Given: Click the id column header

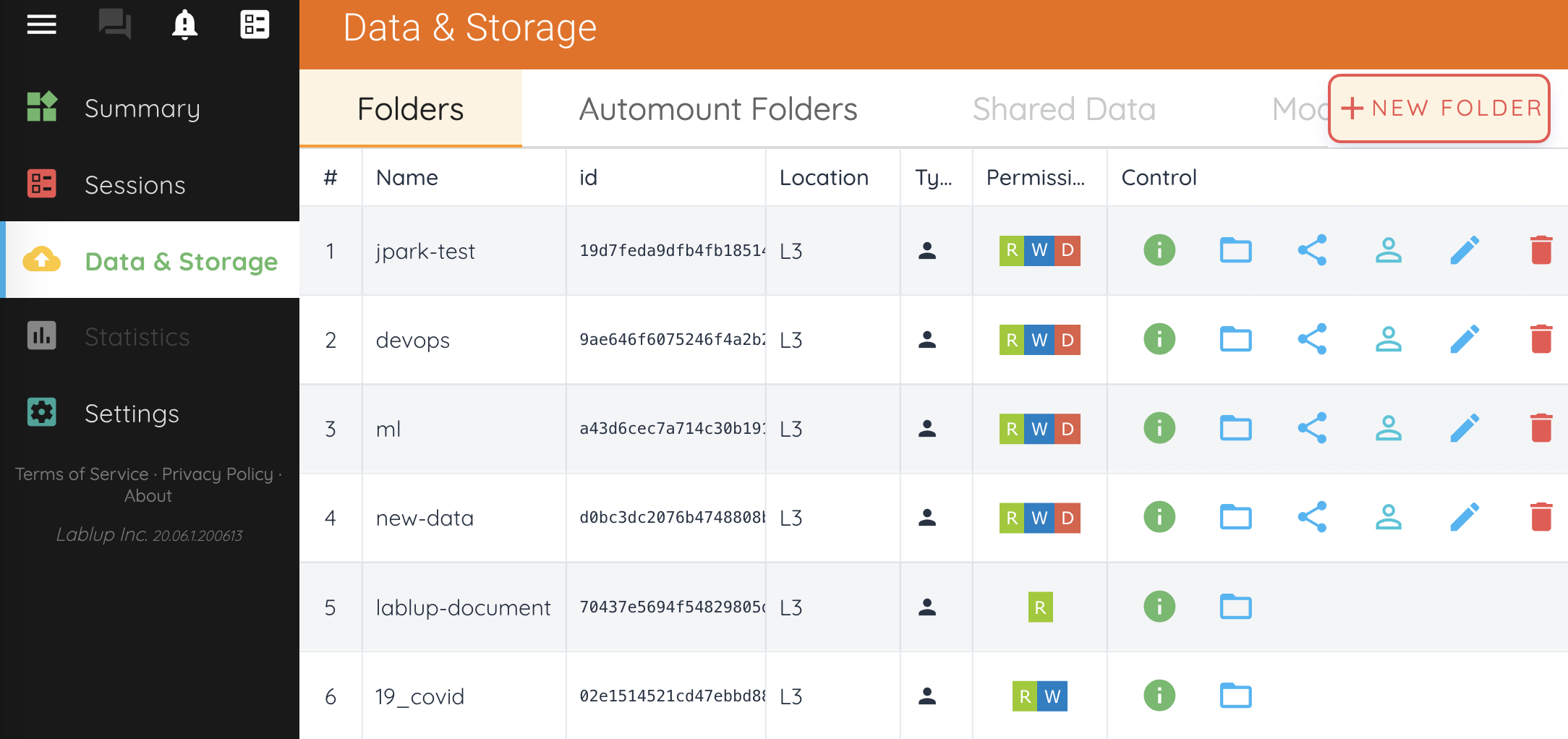Looking at the screenshot, I should click(x=588, y=177).
